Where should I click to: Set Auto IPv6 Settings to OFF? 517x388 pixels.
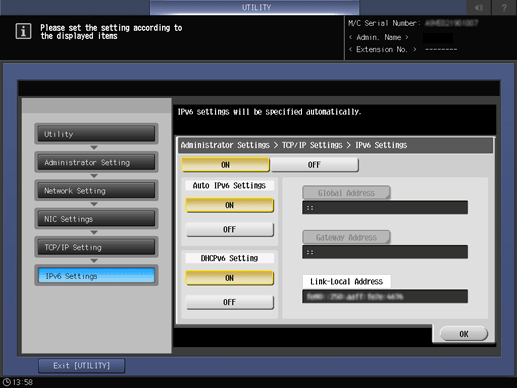[x=230, y=230]
